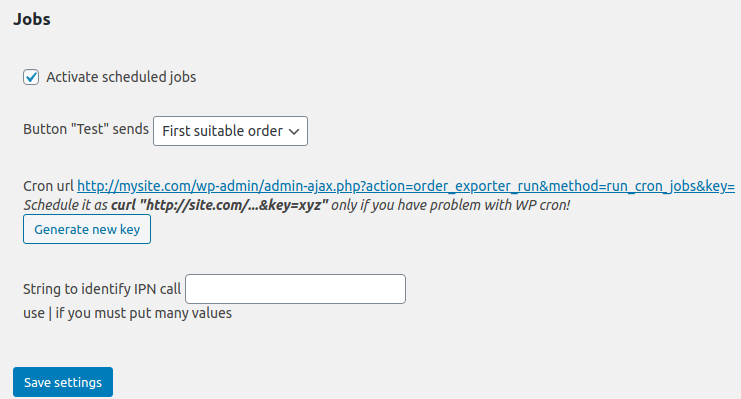
Task: Click the "Schedule it as" italic text
Action: click(66, 205)
